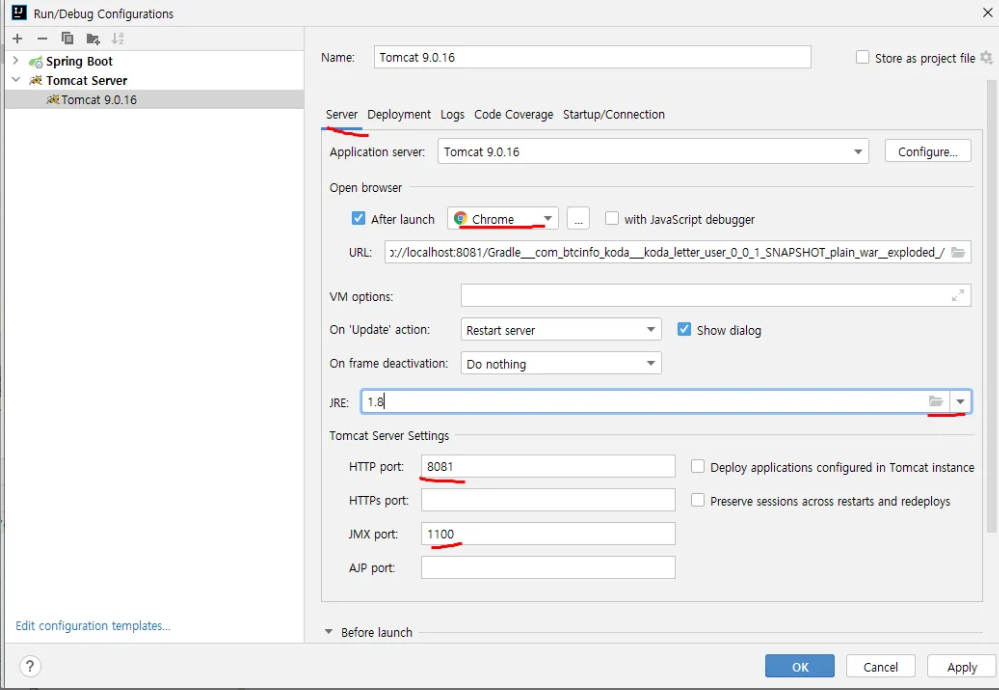Uncheck the After launch checkbox
Viewport: 999px width, 690px height.
(358, 219)
